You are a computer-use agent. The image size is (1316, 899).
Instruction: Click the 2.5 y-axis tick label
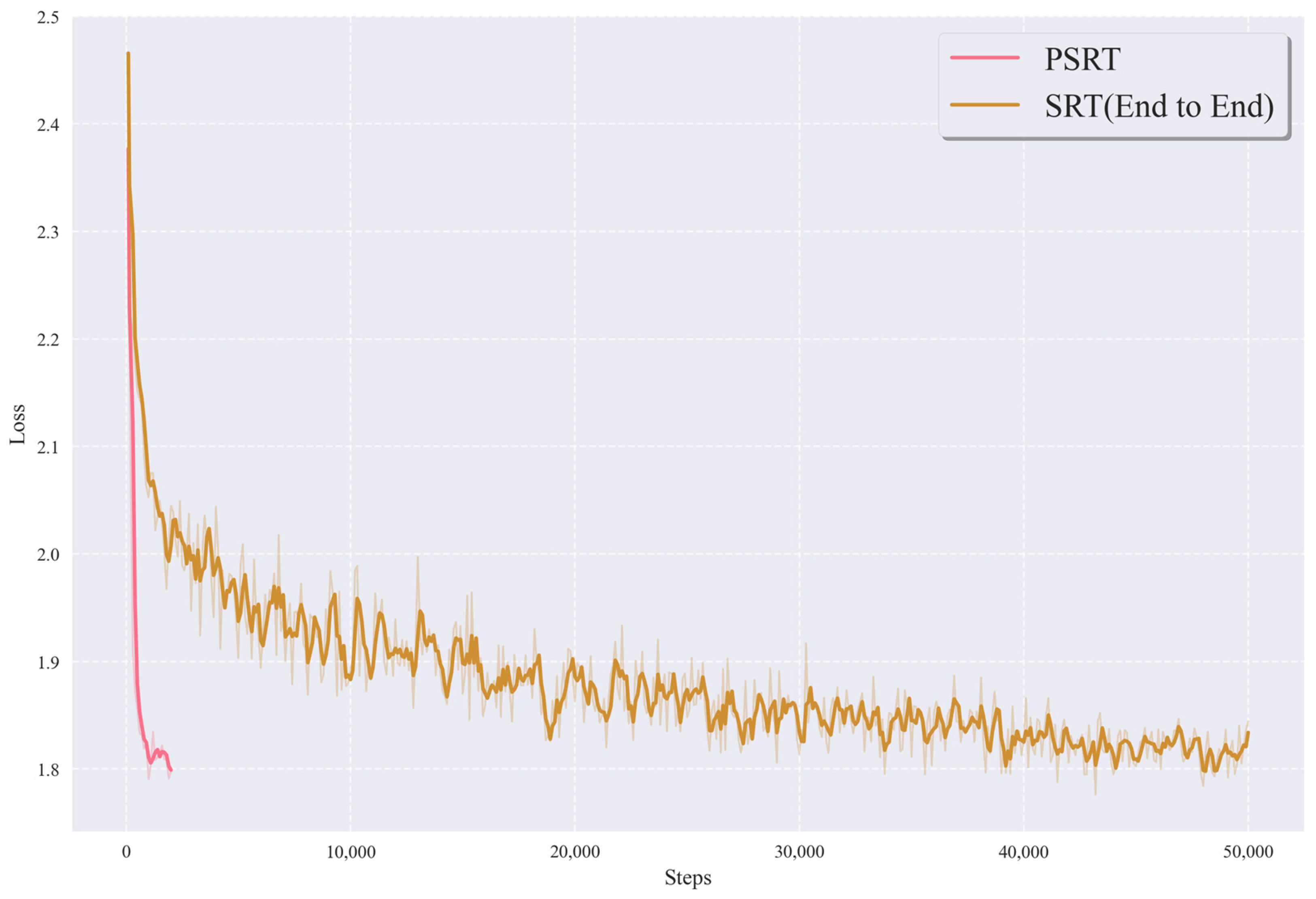point(48,17)
